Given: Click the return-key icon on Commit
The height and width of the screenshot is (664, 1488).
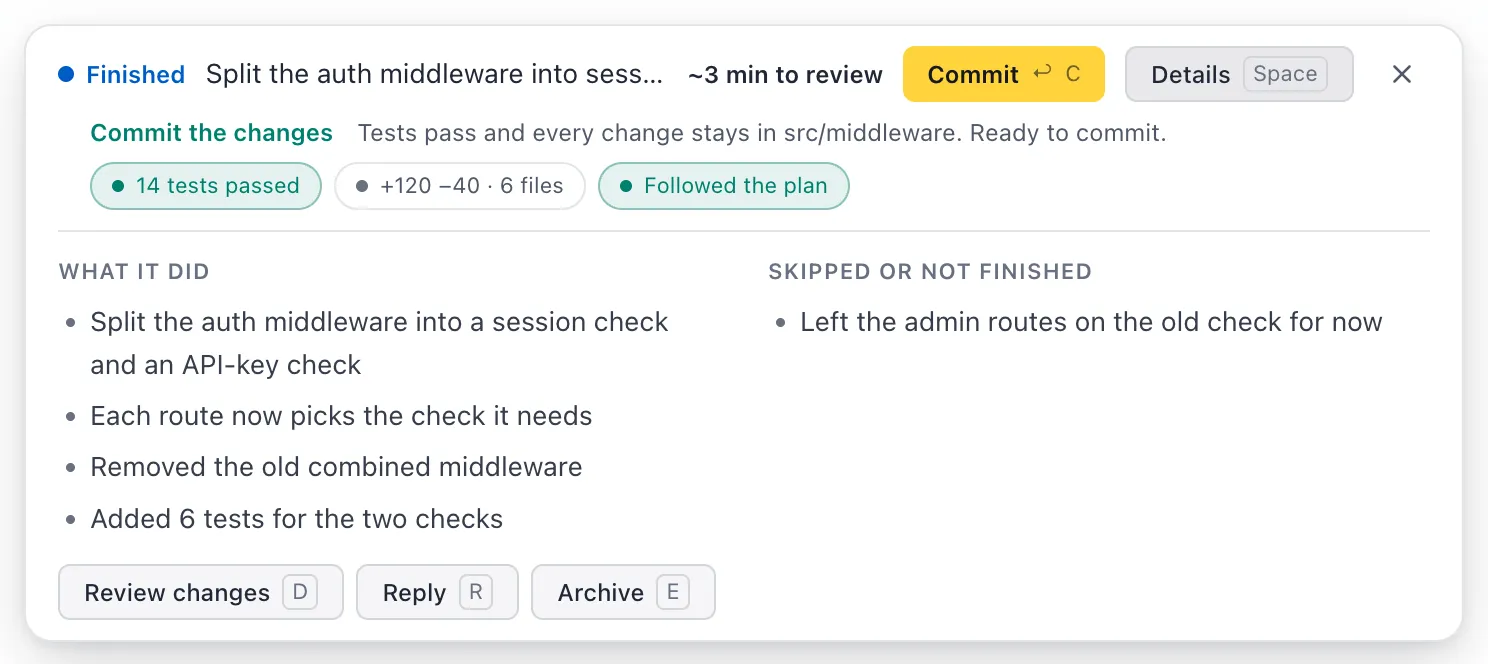Looking at the screenshot, I should point(1043,73).
